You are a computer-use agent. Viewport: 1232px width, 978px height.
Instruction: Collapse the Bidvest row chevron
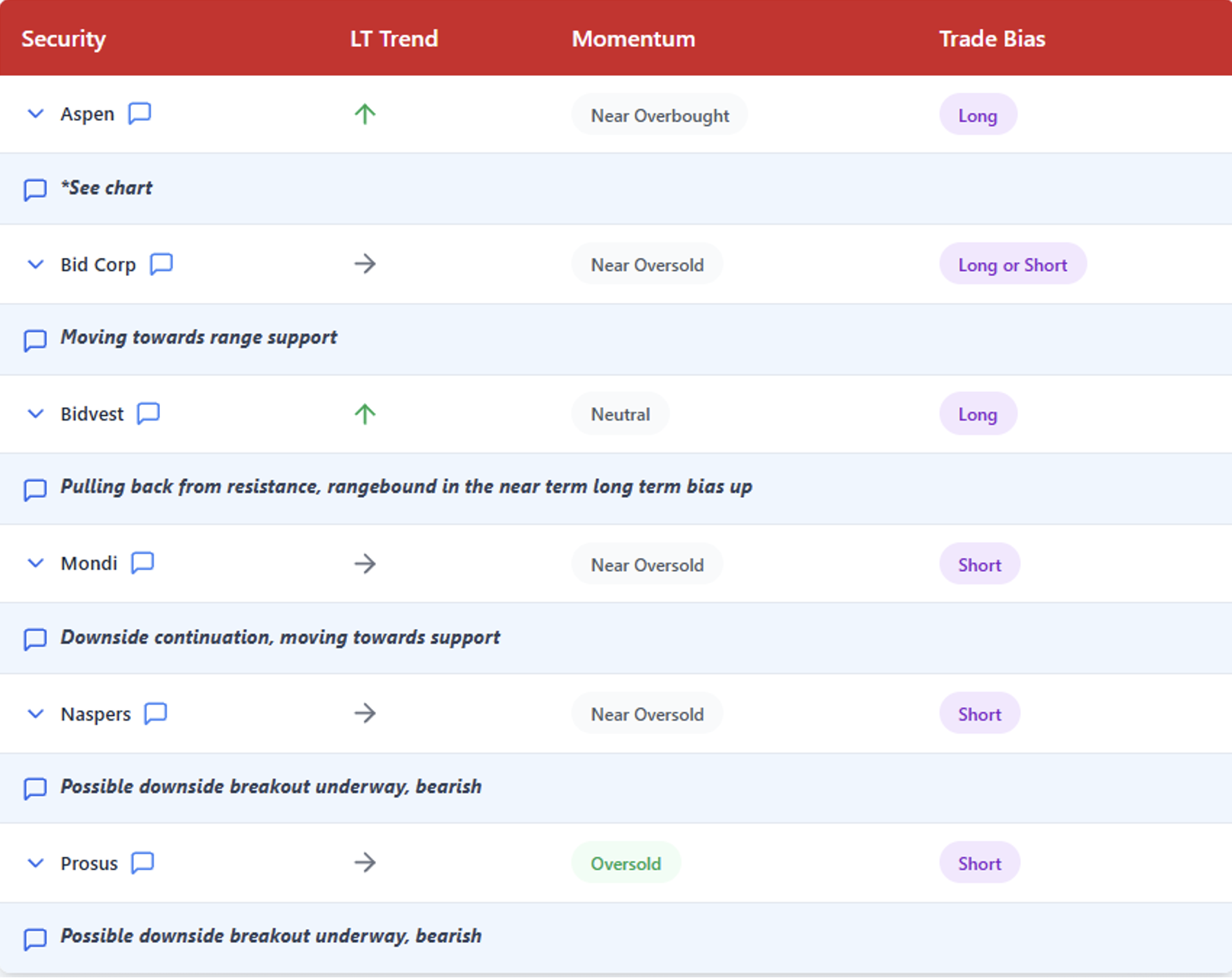(35, 414)
